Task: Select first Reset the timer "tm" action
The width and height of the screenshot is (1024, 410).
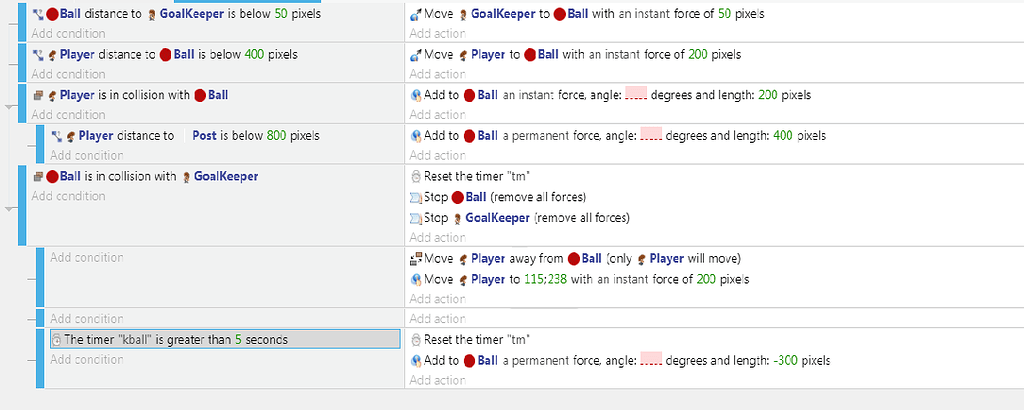Action: tap(470, 176)
